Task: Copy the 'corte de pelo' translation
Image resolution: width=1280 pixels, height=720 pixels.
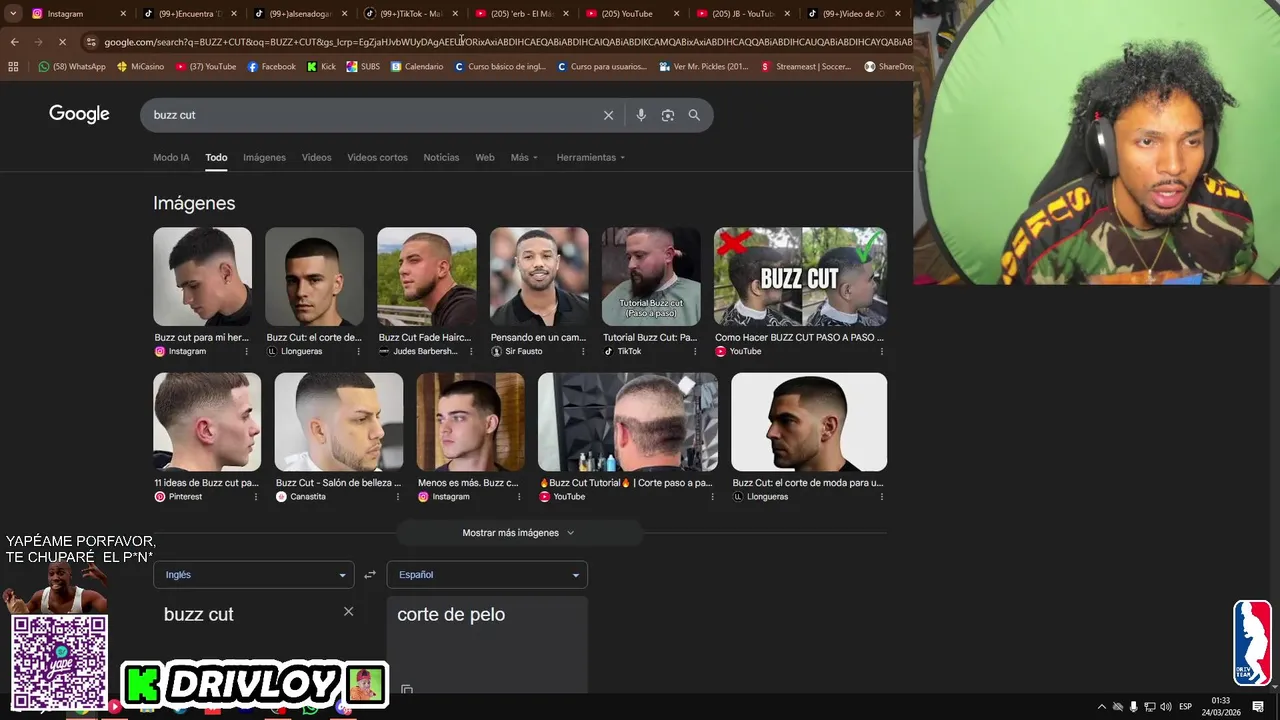Action: click(407, 689)
